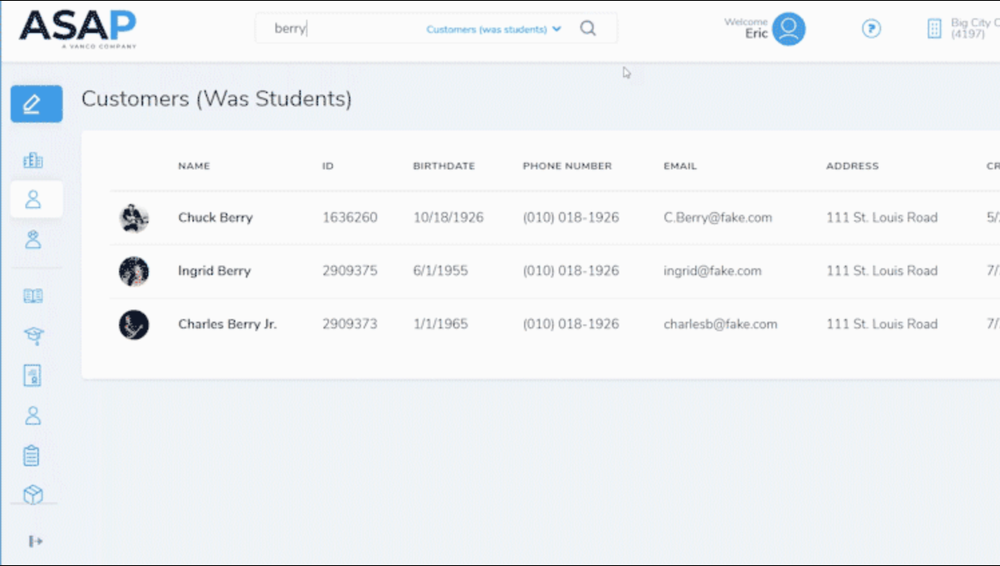1000x566 pixels.
Task: Open the help question mark icon
Action: 871,29
